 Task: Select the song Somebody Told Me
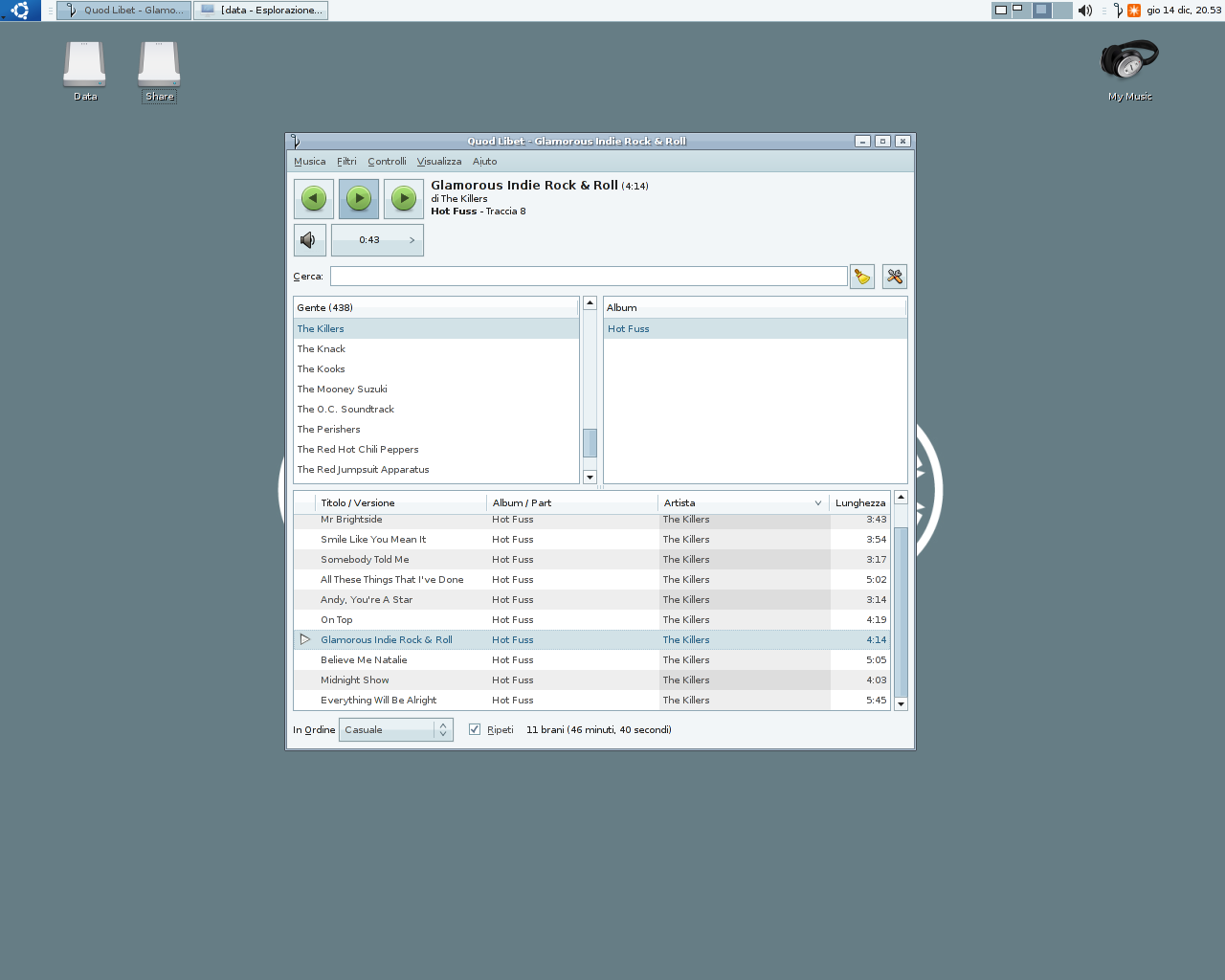[x=591, y=559]
